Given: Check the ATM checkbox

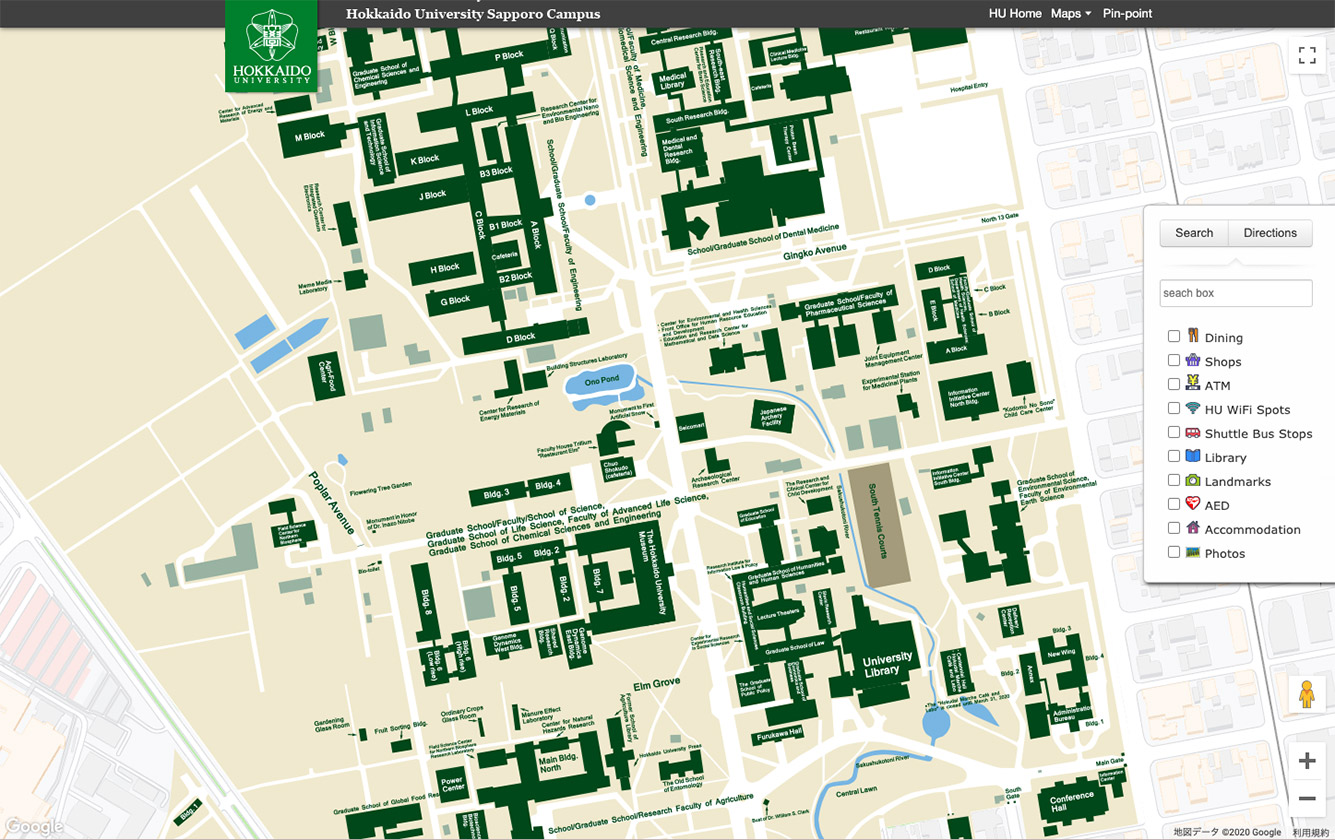Looking at the screenshot, I should [x=1174, y=384].
